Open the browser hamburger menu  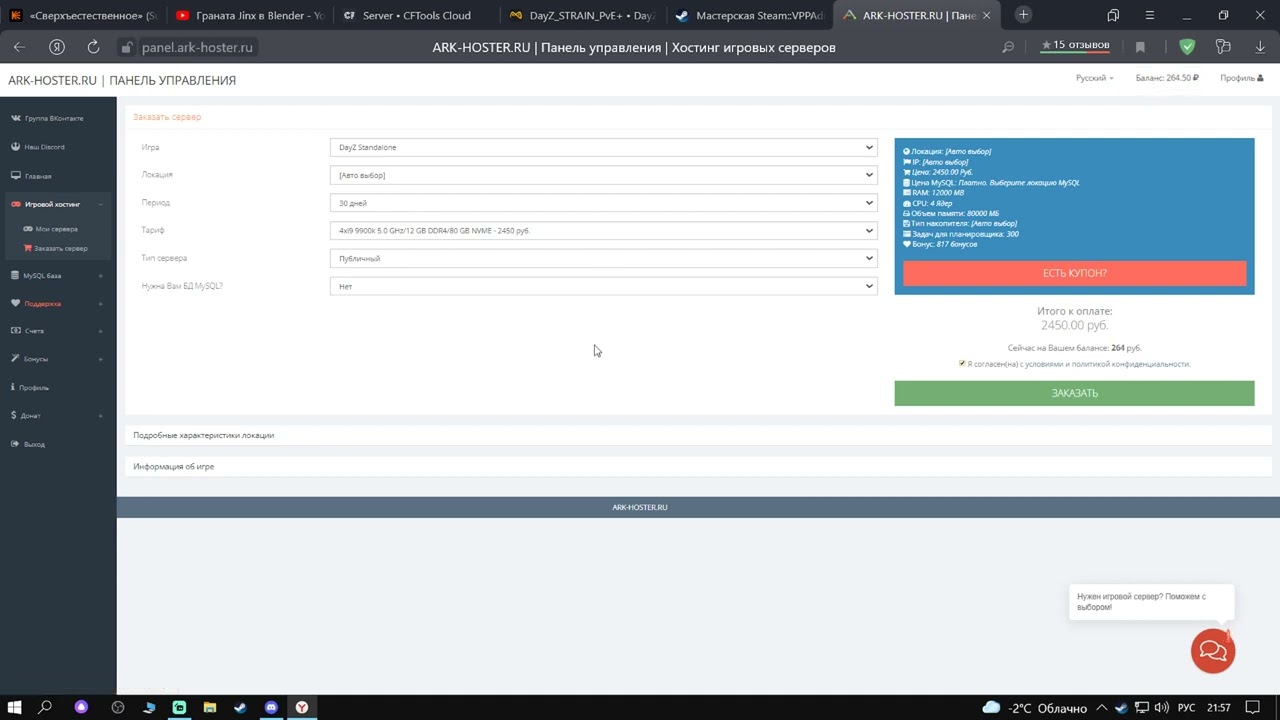[x=1150, y=15]
